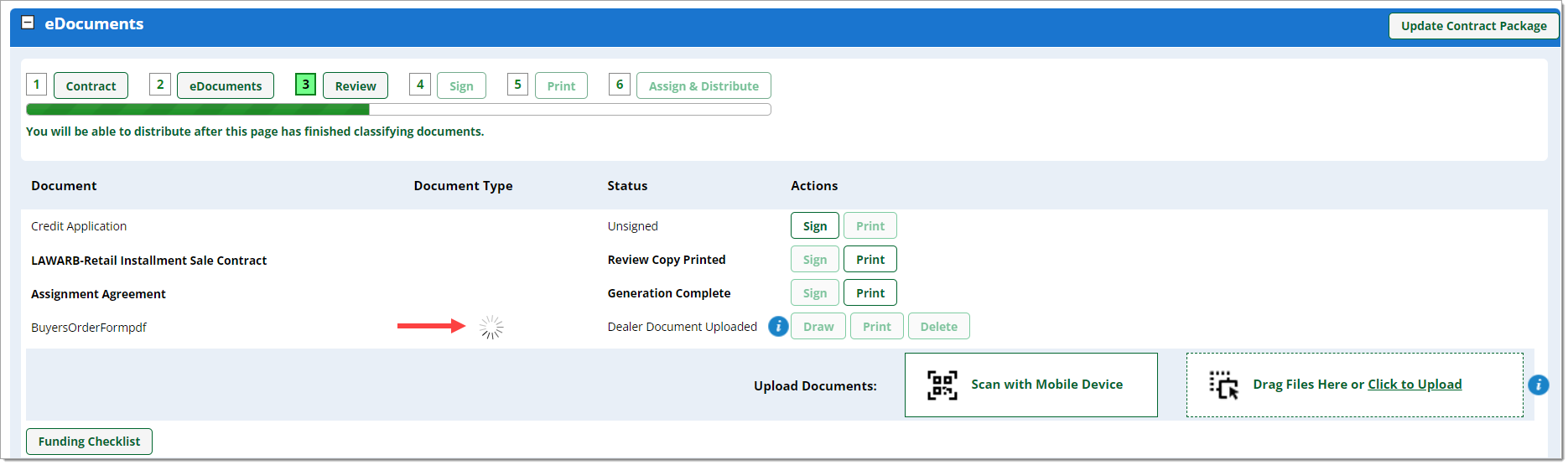Select highlighted step number 3 box
This screenshot has width=1568, height=465.
305,85
